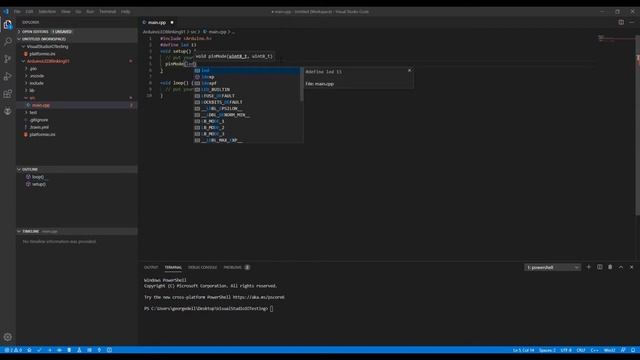Open the Edit menu
The height and width of the screenshot is (360, 640).
point(29,11)
